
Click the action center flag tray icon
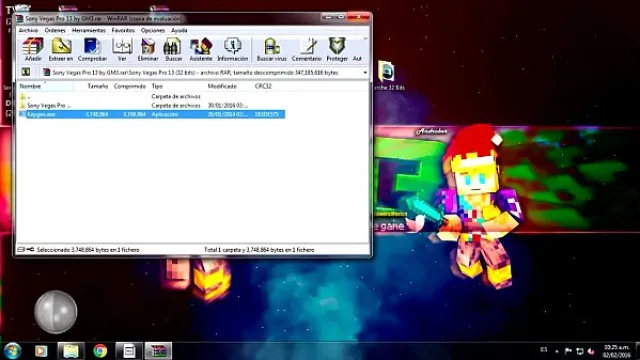point(568,351)
